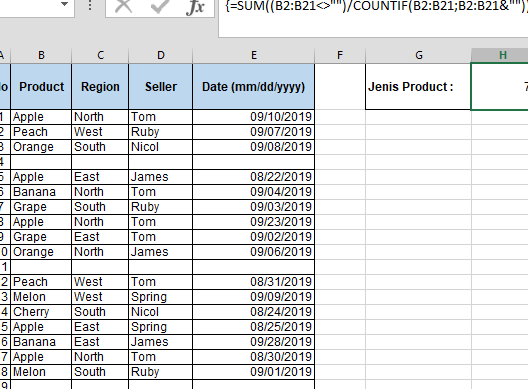This screenshot has width=528, height=389.
Task: Click Seller cell Nicol in Cherry row
Action: (x=161, y=312)
